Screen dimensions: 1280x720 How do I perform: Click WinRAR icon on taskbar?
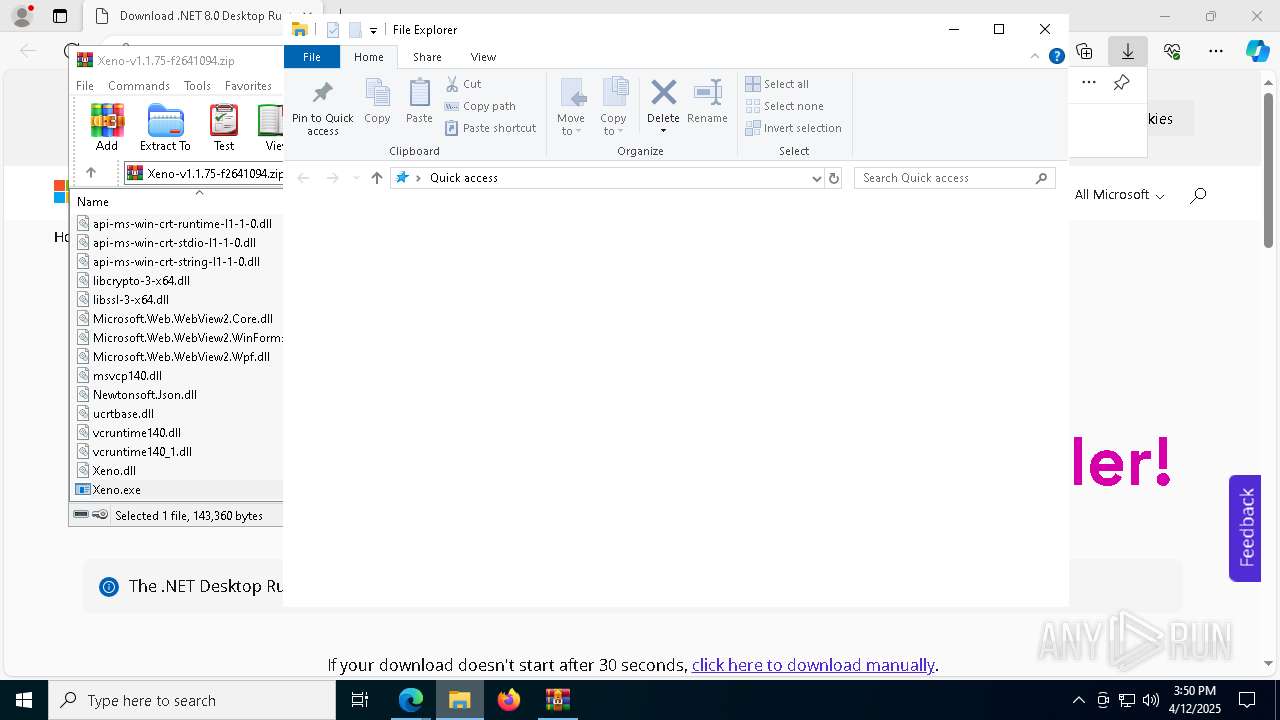[x=558, y=700]
